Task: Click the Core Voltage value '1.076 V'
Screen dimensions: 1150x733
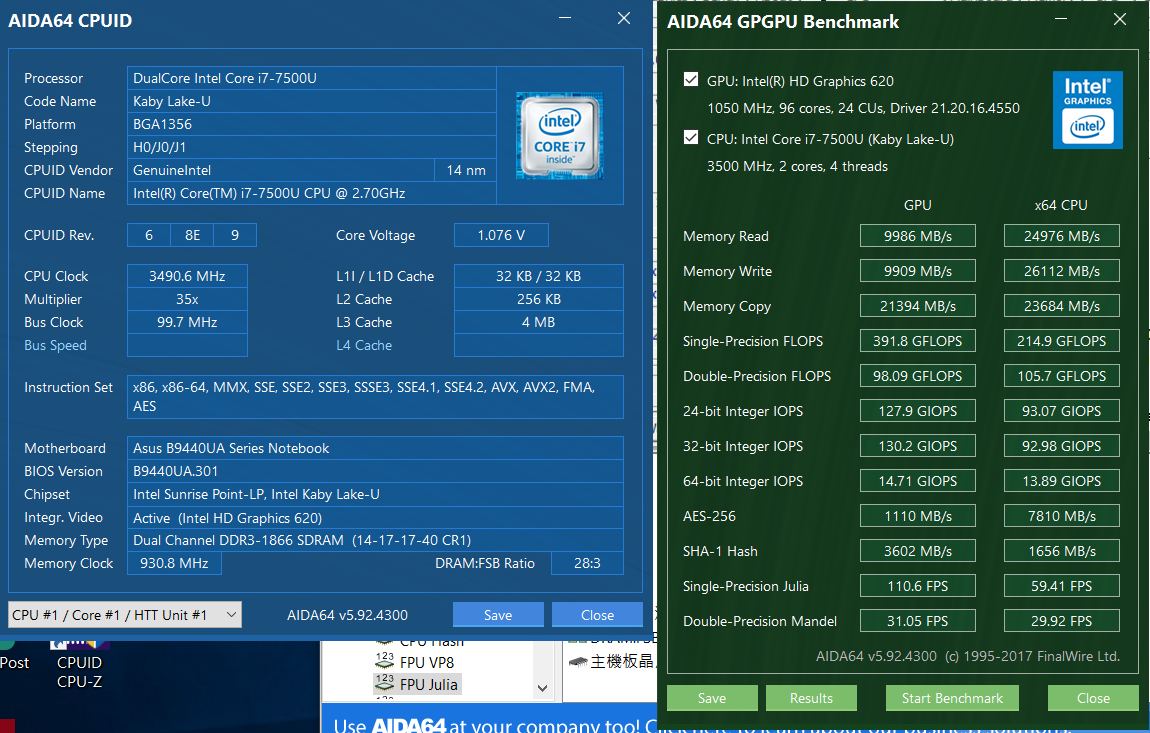Action: 501,235
